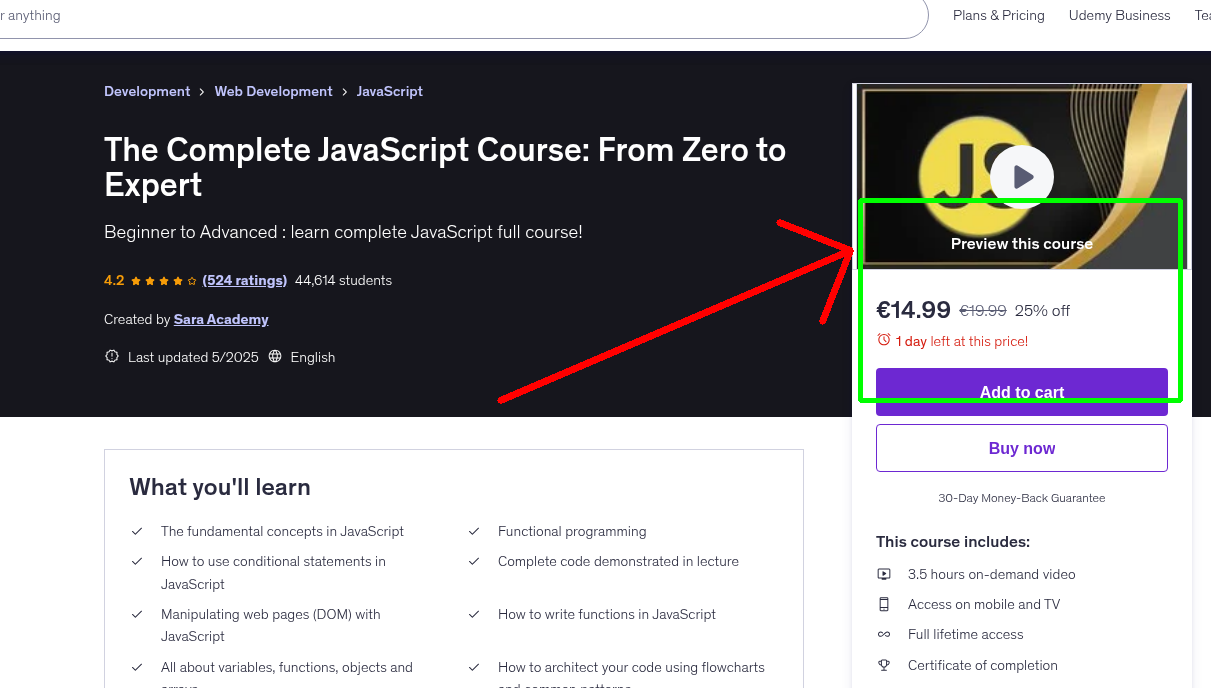
Task: Click the clock icon next to last updated
Action: point(111,356)
